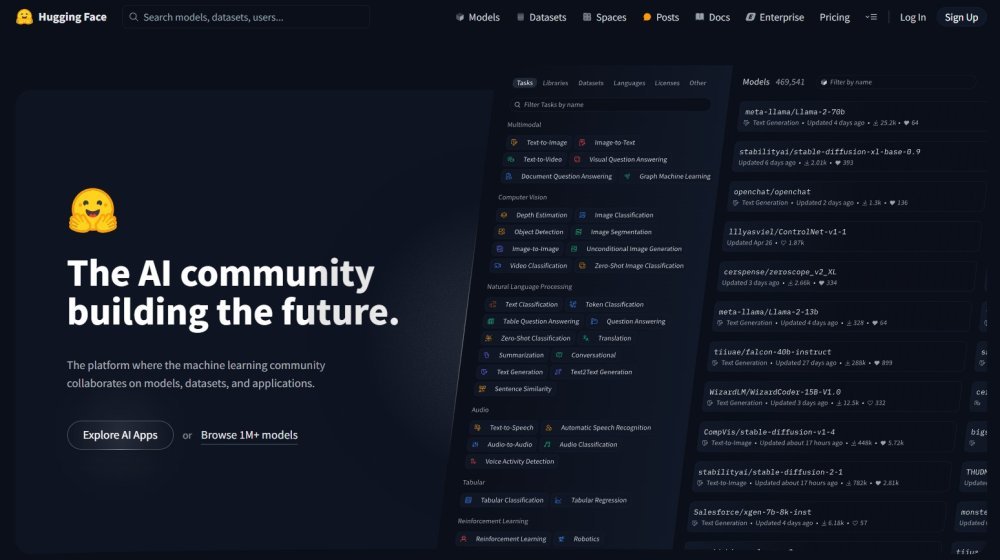This screenshot has height=560, width=1000.
Task: Focus the Search models, datasets, users field
Action: point(246,17)
